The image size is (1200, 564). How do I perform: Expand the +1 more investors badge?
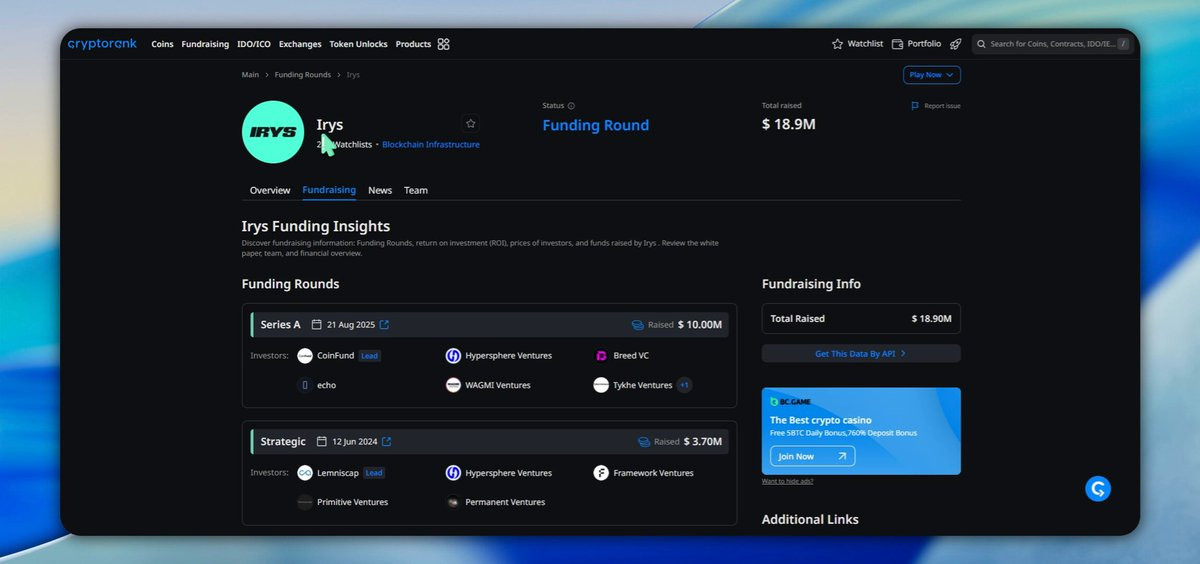tap(685, 385)
